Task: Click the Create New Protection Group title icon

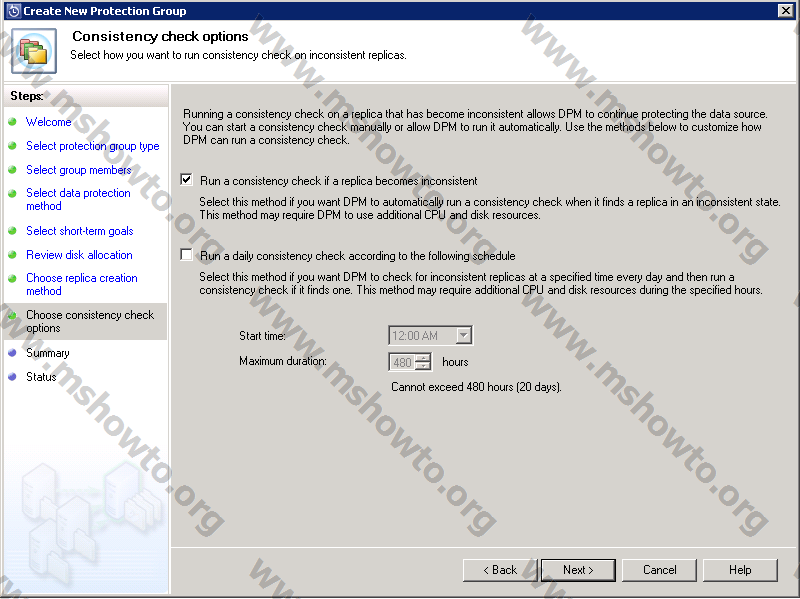Action: point(11,10)
